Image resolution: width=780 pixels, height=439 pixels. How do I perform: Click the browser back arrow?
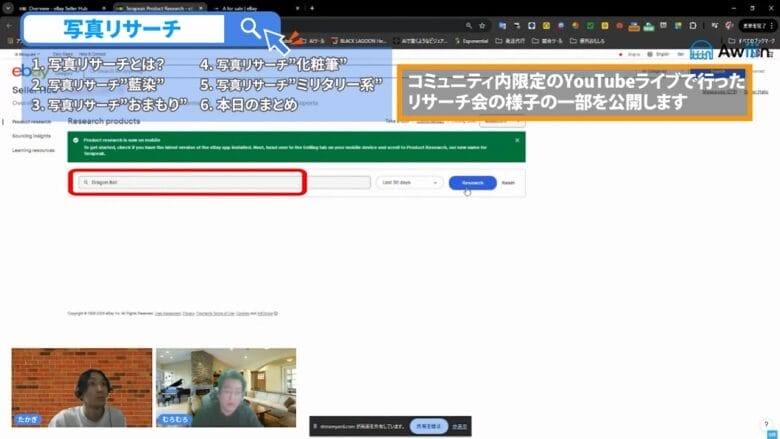click(x=9, y=25)
